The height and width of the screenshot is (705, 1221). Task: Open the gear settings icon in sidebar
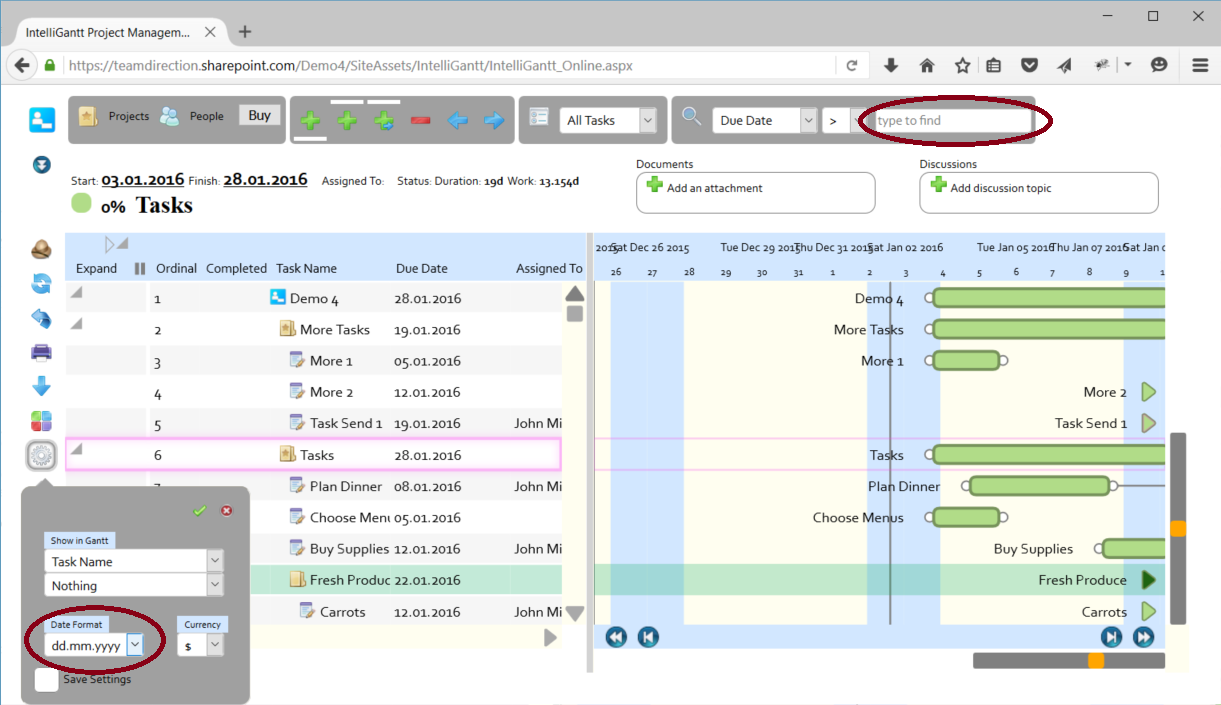point(41,456)
